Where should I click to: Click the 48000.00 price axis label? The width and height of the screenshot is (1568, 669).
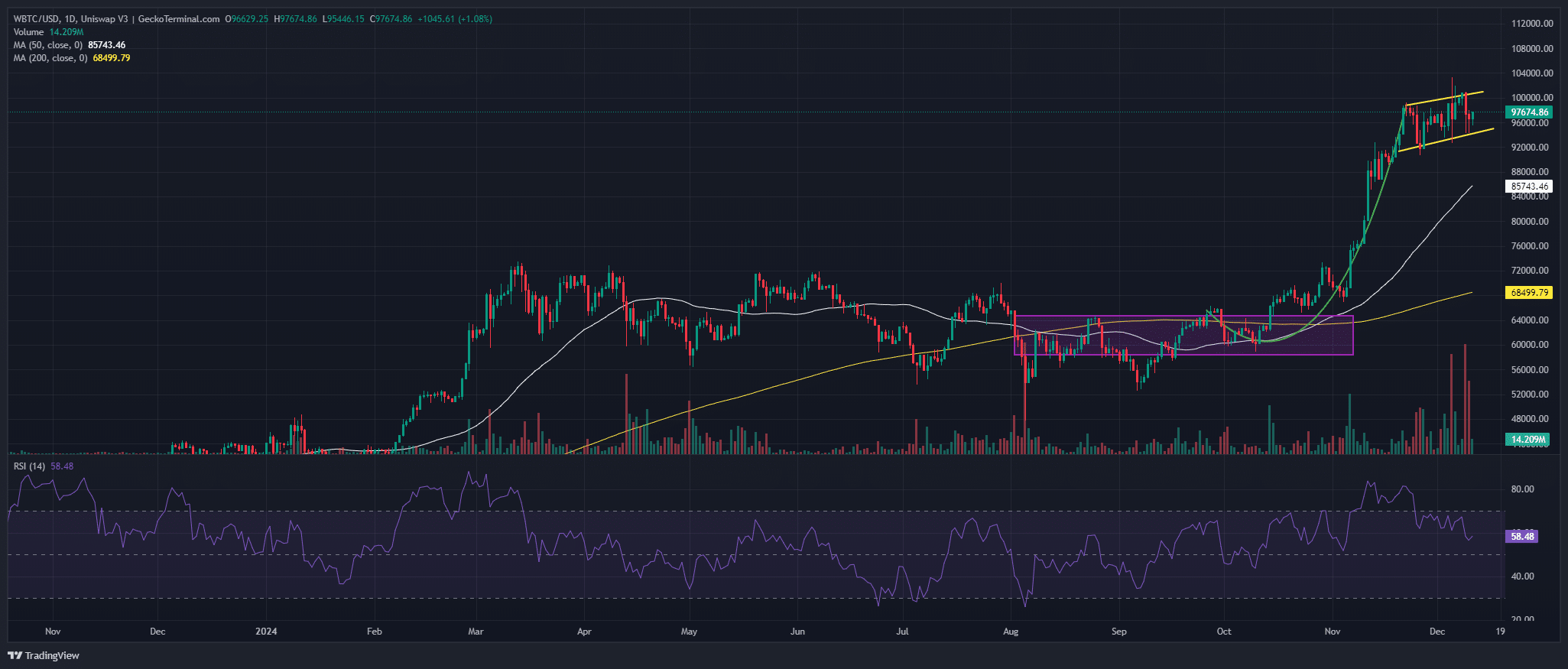(1530, 419)
